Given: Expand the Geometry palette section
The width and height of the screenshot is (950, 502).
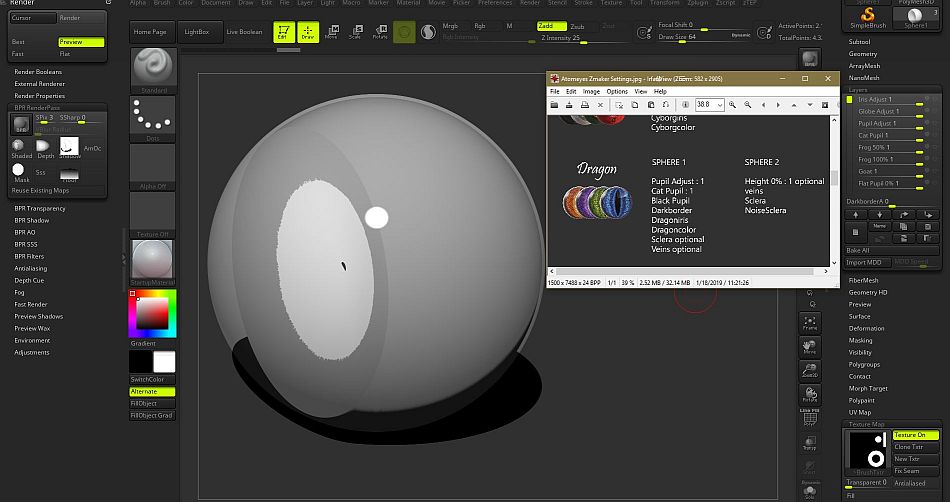Looking at the screenshot, I should pyautogui.click(x=863, y=54).
